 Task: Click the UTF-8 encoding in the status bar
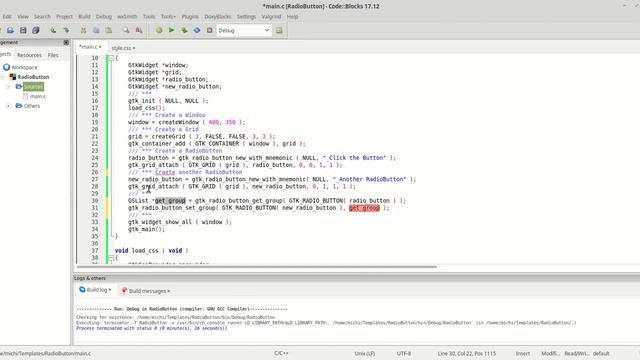404,353
